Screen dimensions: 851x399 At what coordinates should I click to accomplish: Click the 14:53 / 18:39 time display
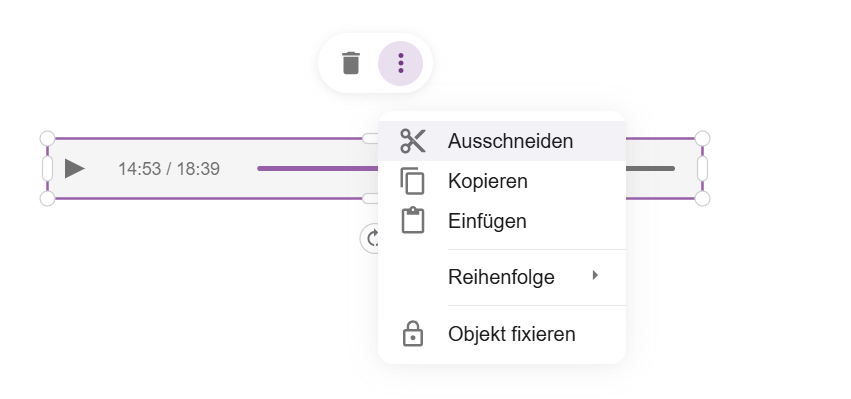coord(169,169)
